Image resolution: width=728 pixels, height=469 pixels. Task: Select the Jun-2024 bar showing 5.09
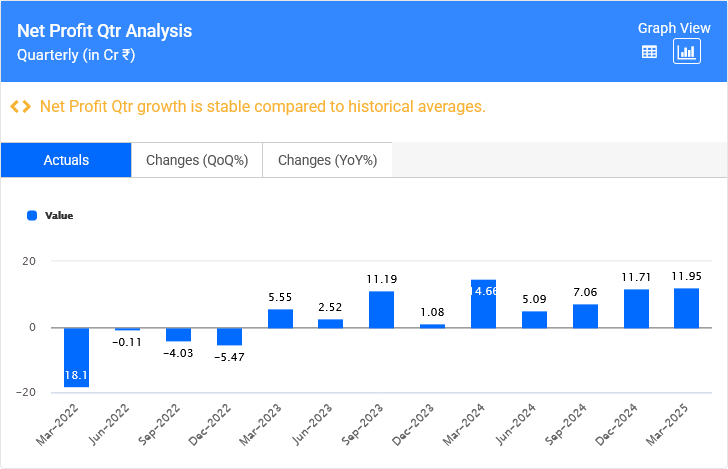click(x=534, y=319)
